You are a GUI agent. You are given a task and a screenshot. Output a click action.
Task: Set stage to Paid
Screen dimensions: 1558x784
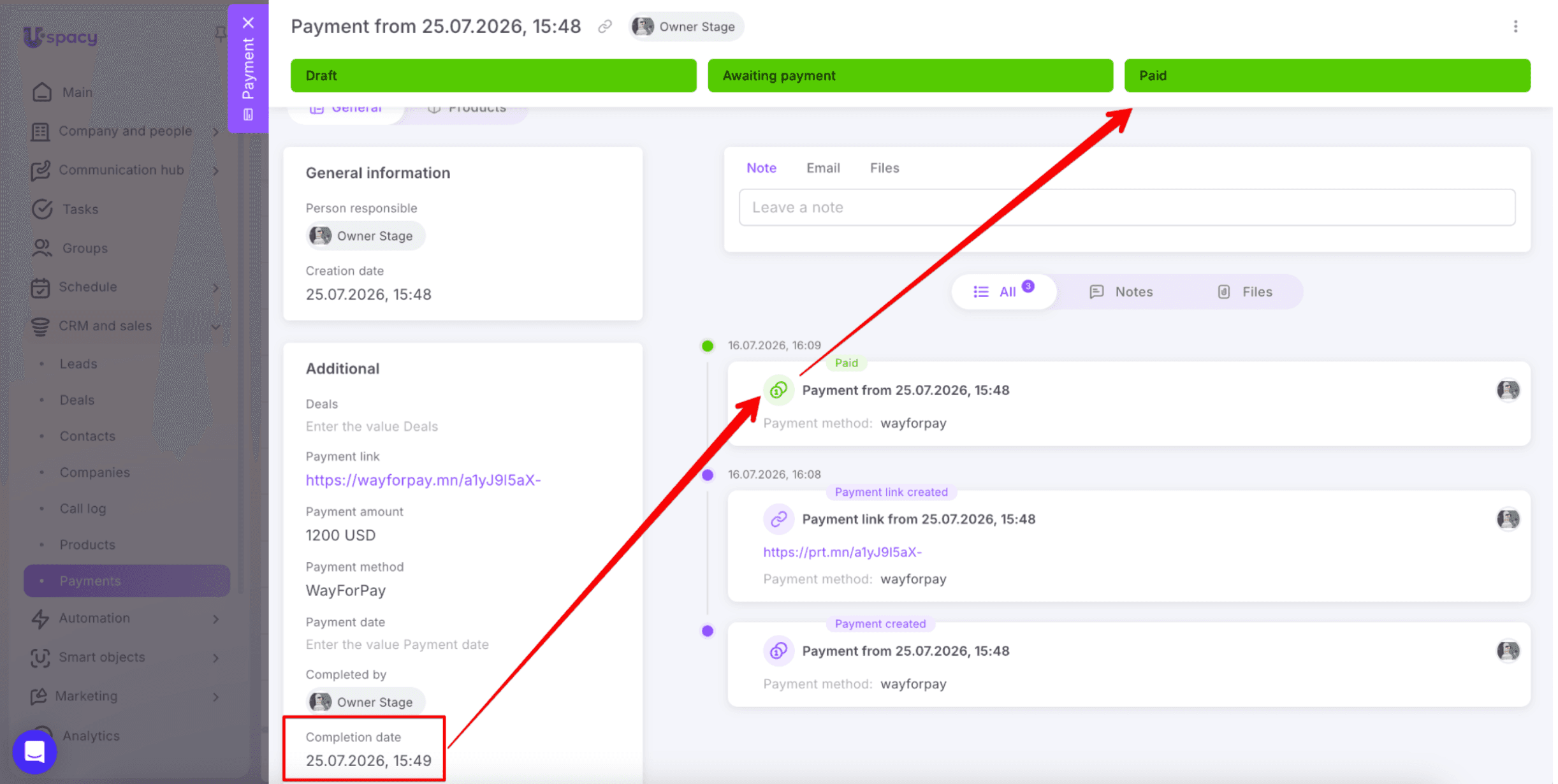[1327, 76]
